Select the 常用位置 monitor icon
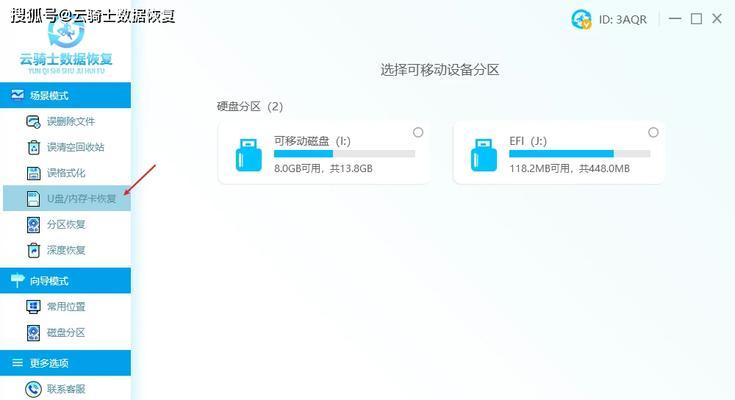Screen dimensions: 735x400 [33, 307]
